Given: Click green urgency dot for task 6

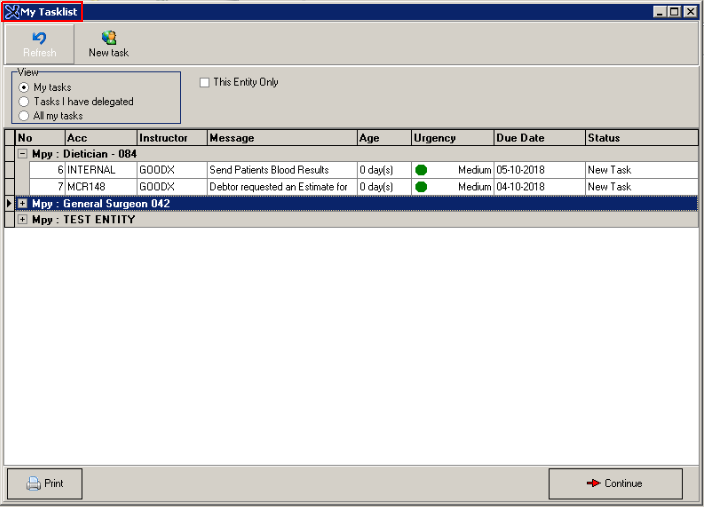Looking at the screenshot, I should click(x=421, y=171).
